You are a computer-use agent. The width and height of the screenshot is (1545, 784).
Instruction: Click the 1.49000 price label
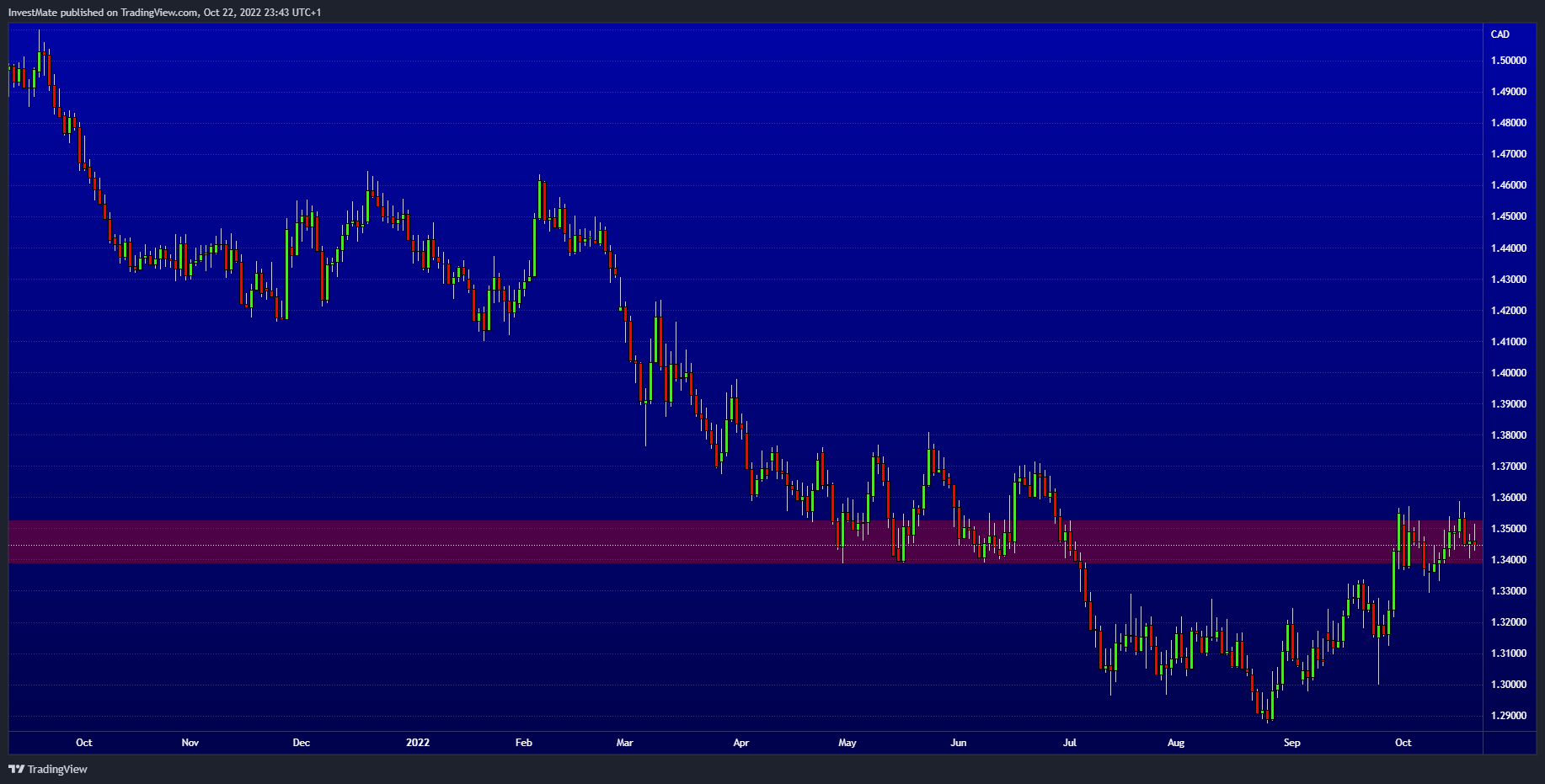click(1509, 92)
